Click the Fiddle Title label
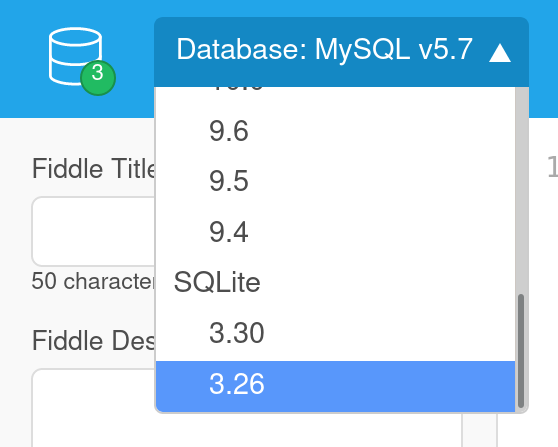 [x=94, y=168]
